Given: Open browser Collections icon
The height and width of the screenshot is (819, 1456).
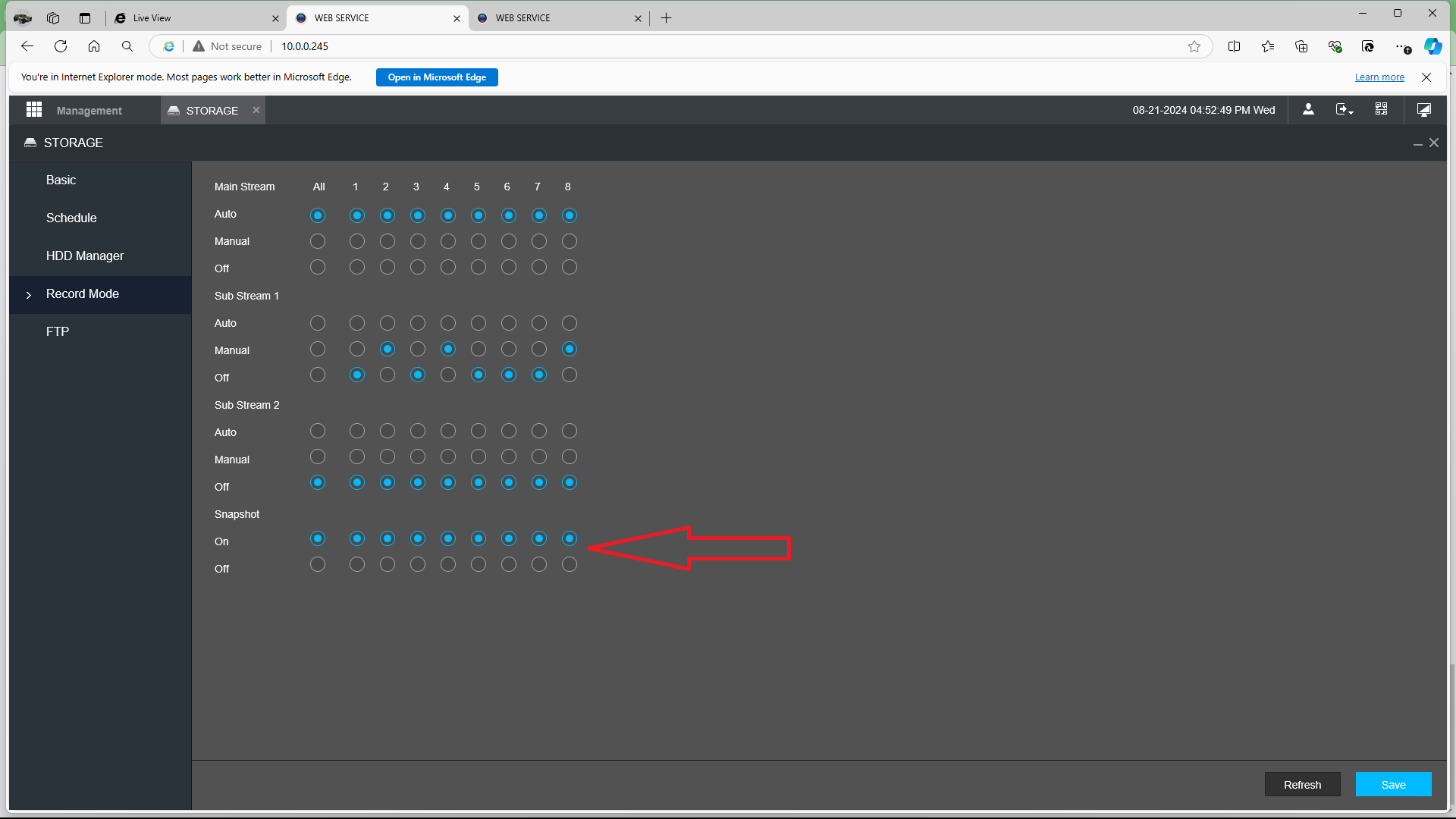Looking at the screenshot, I should coord(1301,46).
